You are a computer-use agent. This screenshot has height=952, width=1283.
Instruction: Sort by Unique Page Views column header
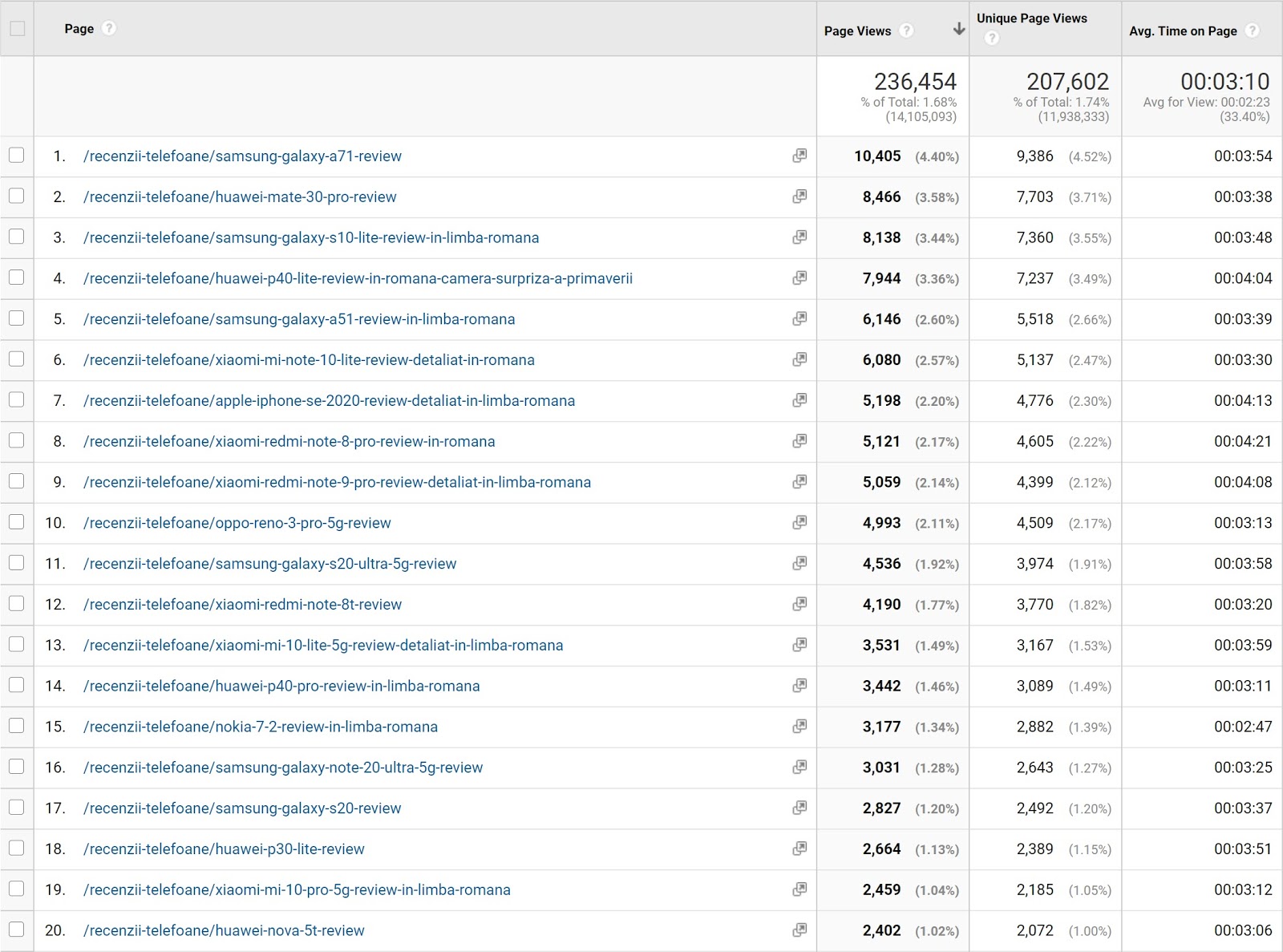pyautogui.click(x=1031, y=18)
